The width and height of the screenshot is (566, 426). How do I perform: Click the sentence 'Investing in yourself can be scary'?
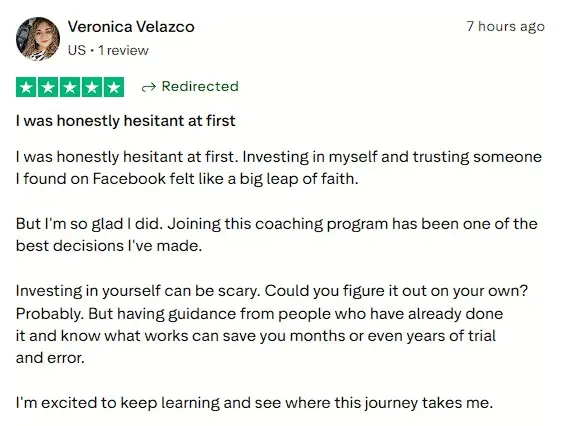(137, 291)
